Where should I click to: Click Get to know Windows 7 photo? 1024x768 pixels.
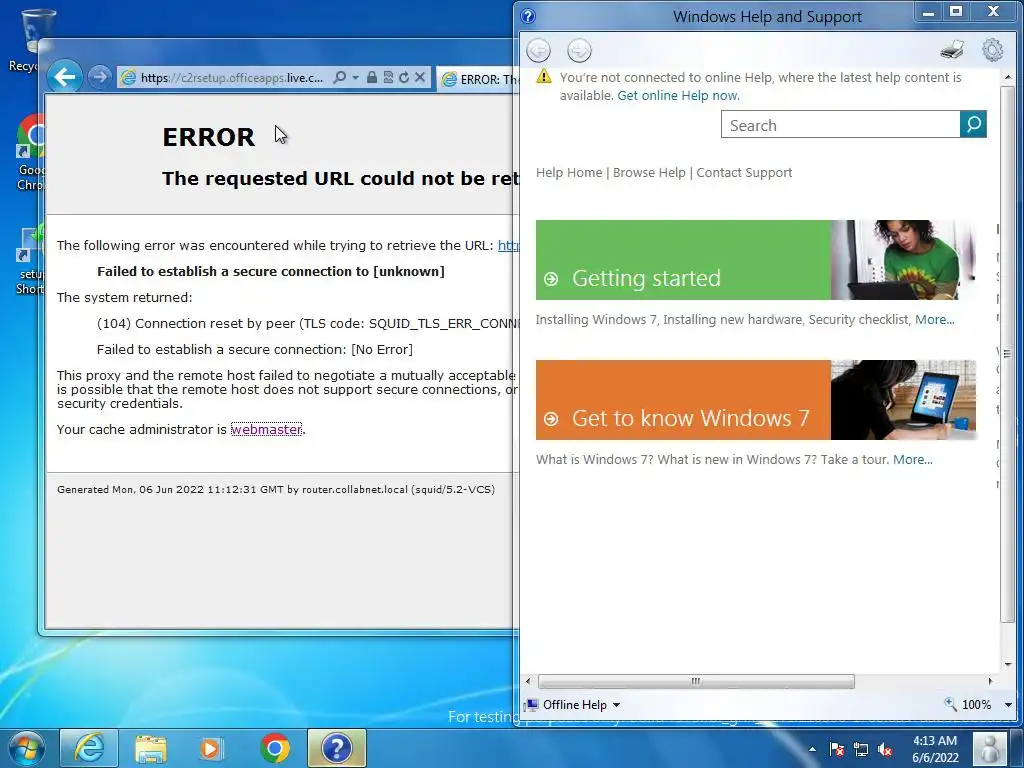point(903,400)
